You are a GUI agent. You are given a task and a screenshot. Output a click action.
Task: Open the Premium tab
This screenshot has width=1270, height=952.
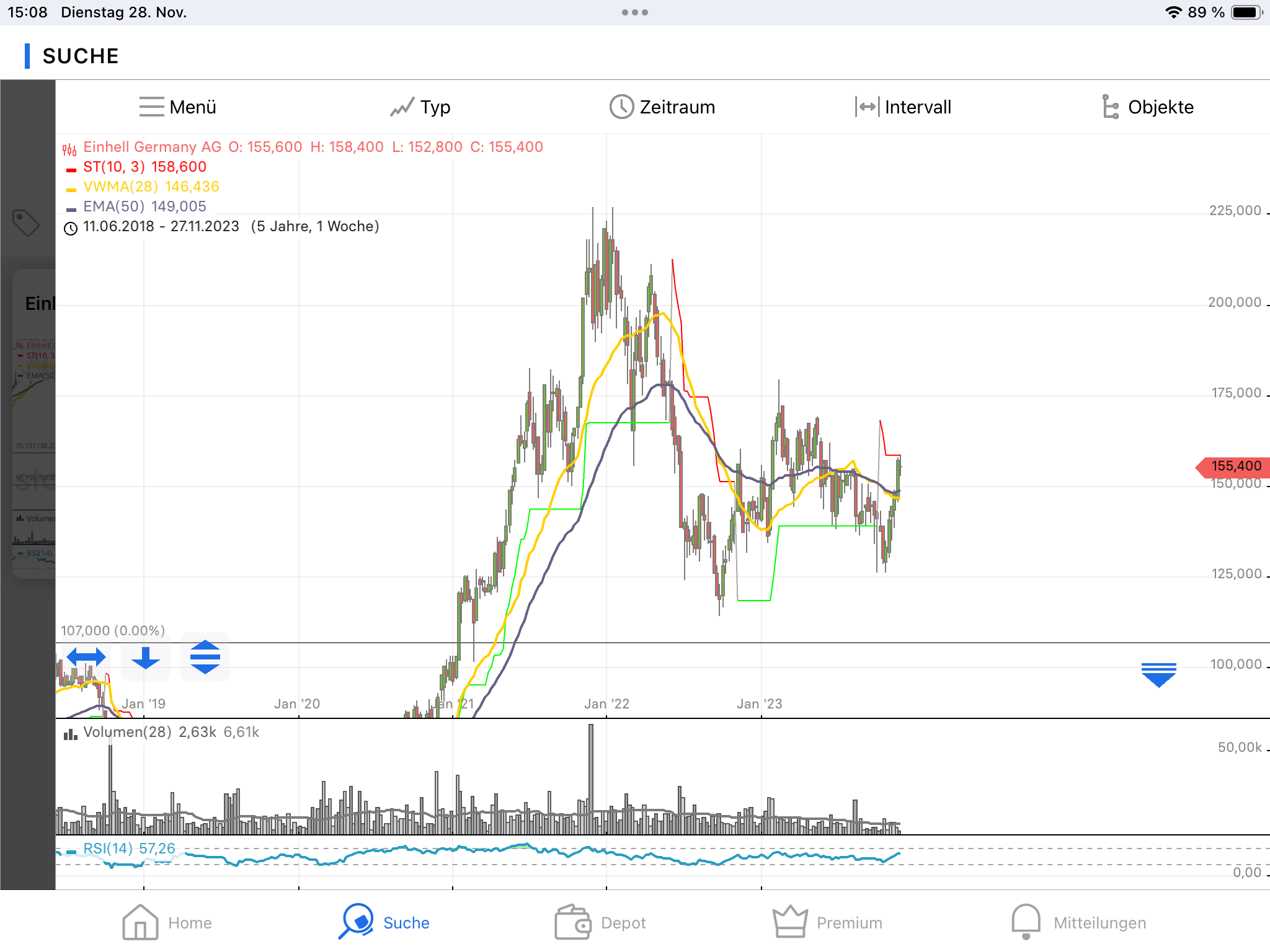pos(827,922)
